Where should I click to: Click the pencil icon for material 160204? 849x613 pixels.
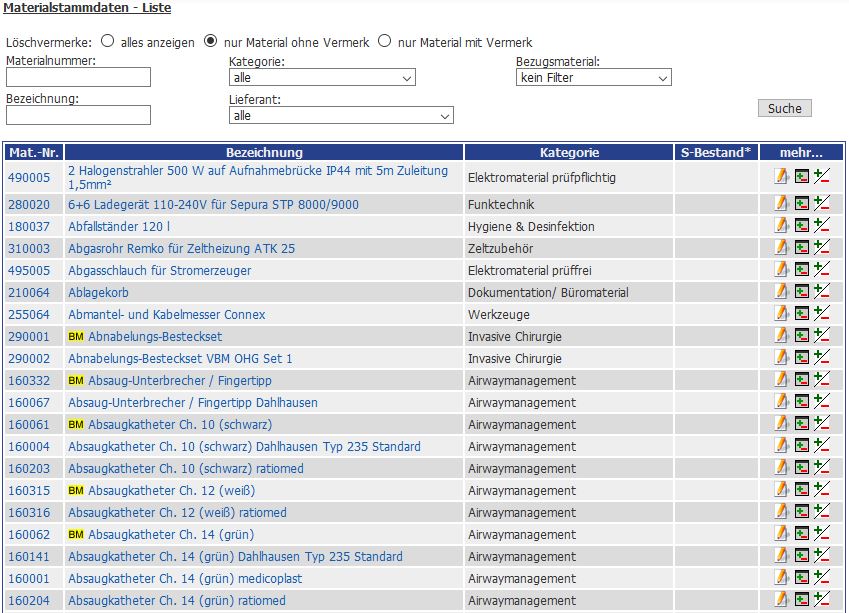tap(781, 600)
